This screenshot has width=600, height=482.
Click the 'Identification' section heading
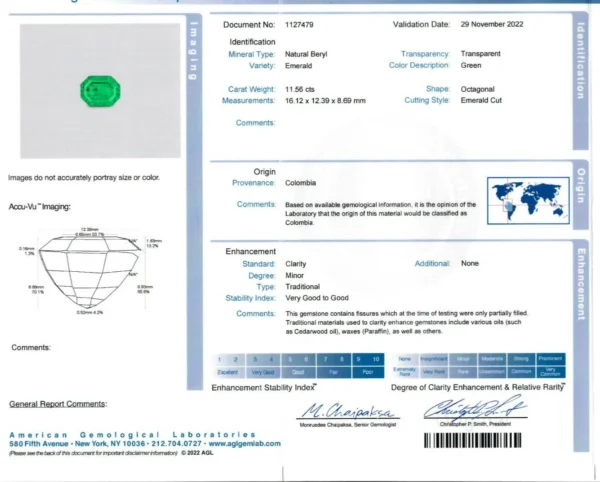[x=252, y=42]
